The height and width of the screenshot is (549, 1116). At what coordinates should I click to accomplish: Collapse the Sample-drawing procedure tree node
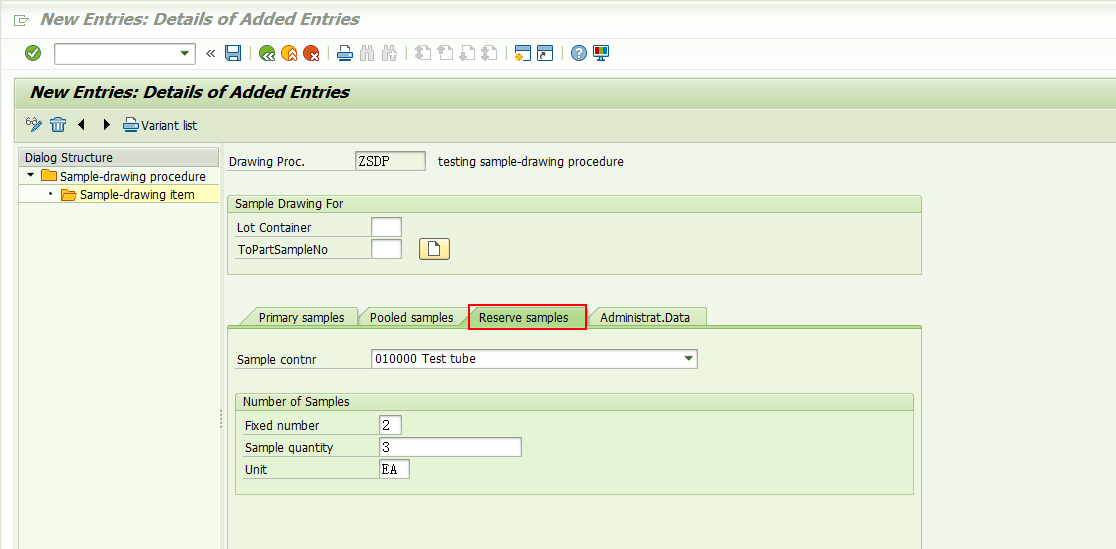tap(30, 175)
